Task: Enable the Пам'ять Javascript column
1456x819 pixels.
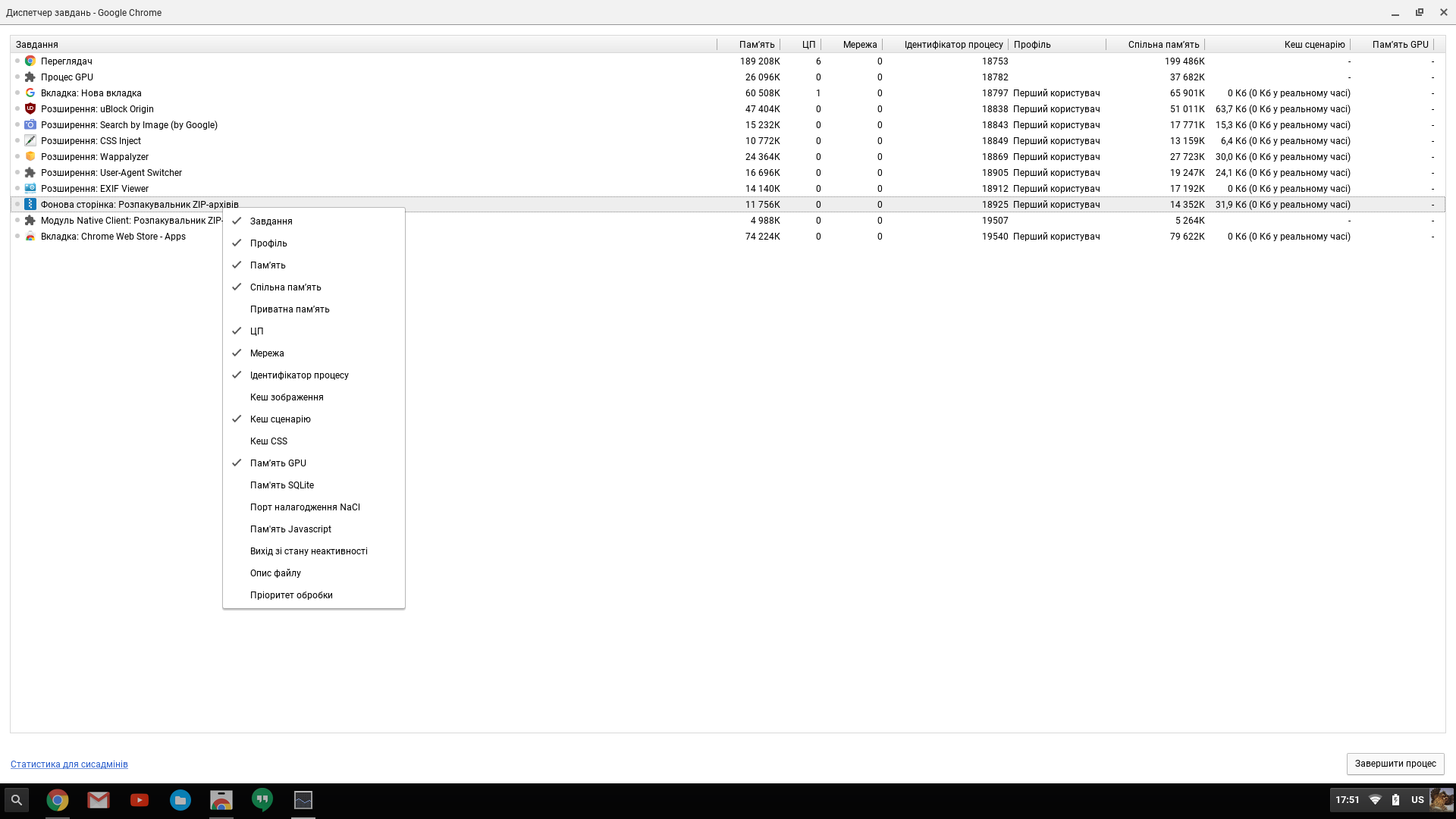Action: (x=290, y=529)
